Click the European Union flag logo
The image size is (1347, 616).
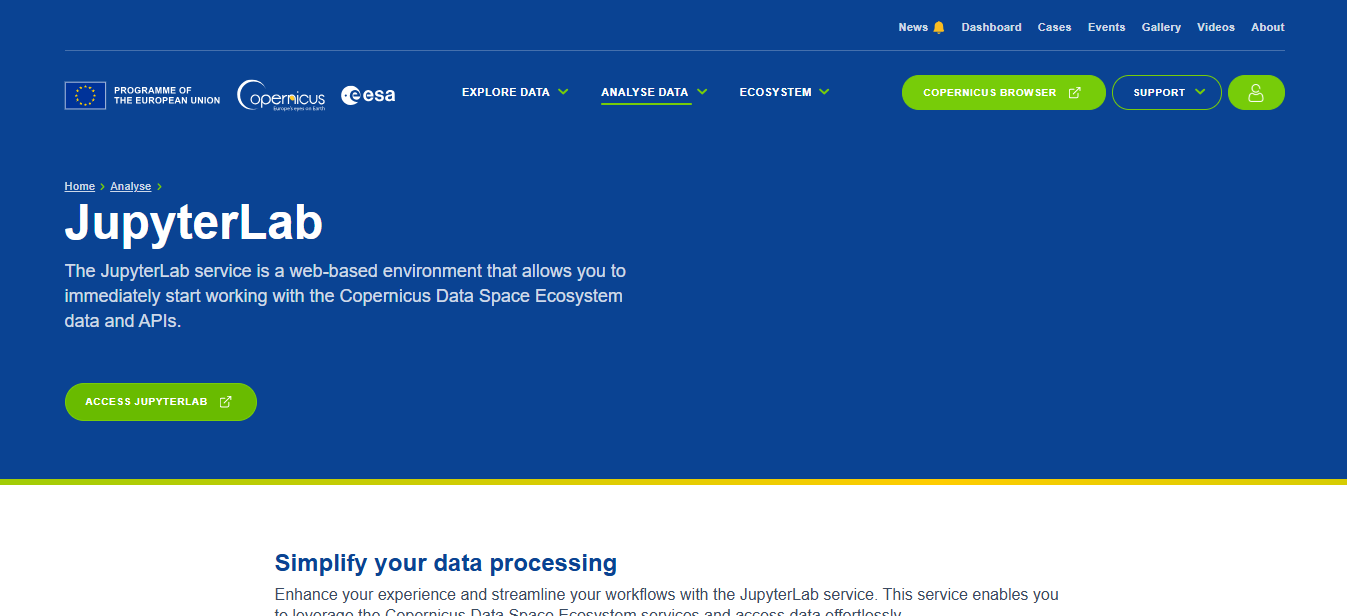point(85,95)
